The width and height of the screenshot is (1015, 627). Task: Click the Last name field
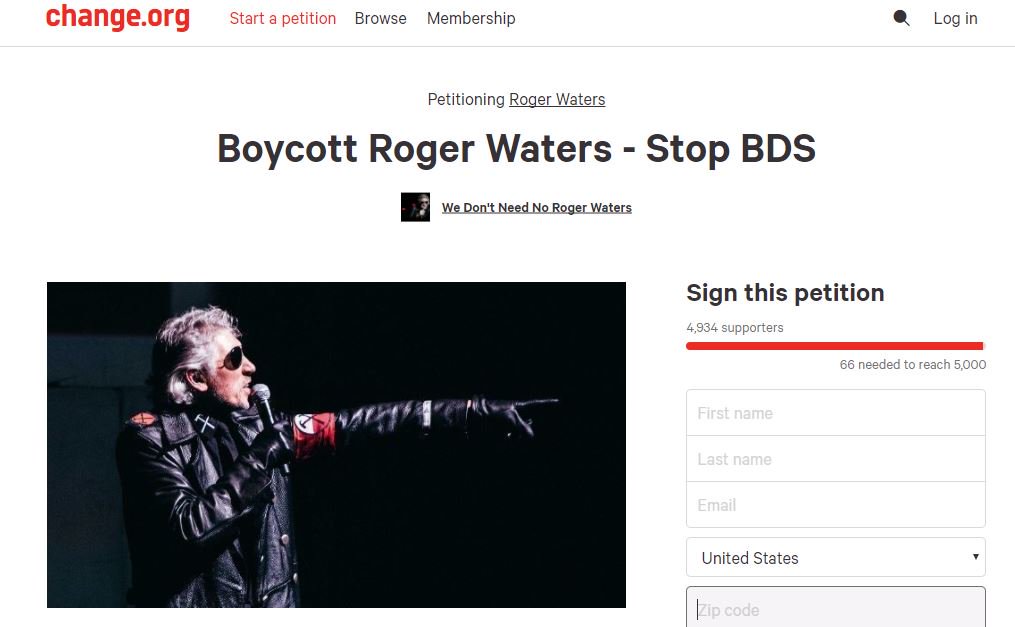click(x=836, y=459)
